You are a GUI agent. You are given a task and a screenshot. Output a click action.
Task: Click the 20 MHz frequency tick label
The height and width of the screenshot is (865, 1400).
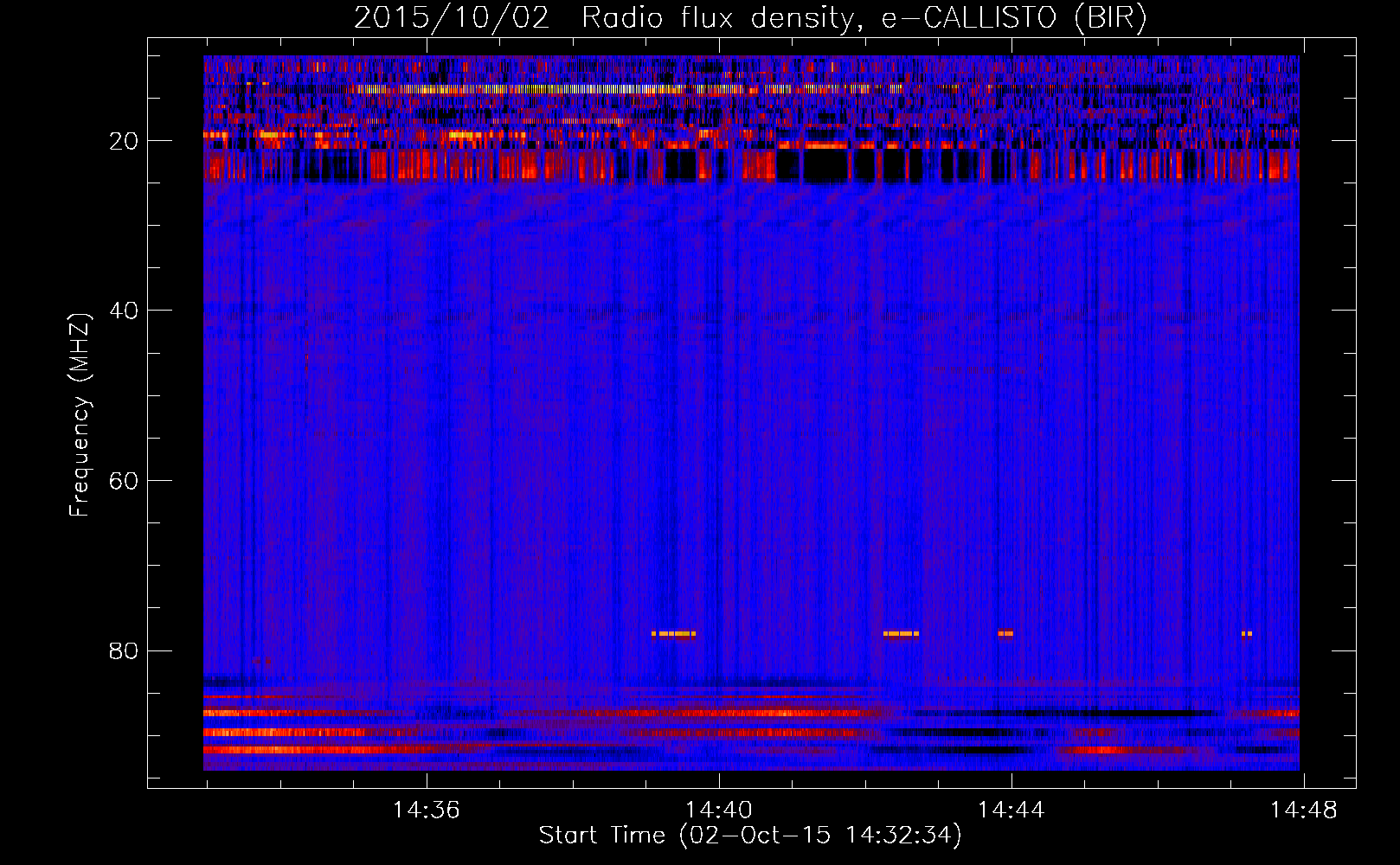pos(125,141)
